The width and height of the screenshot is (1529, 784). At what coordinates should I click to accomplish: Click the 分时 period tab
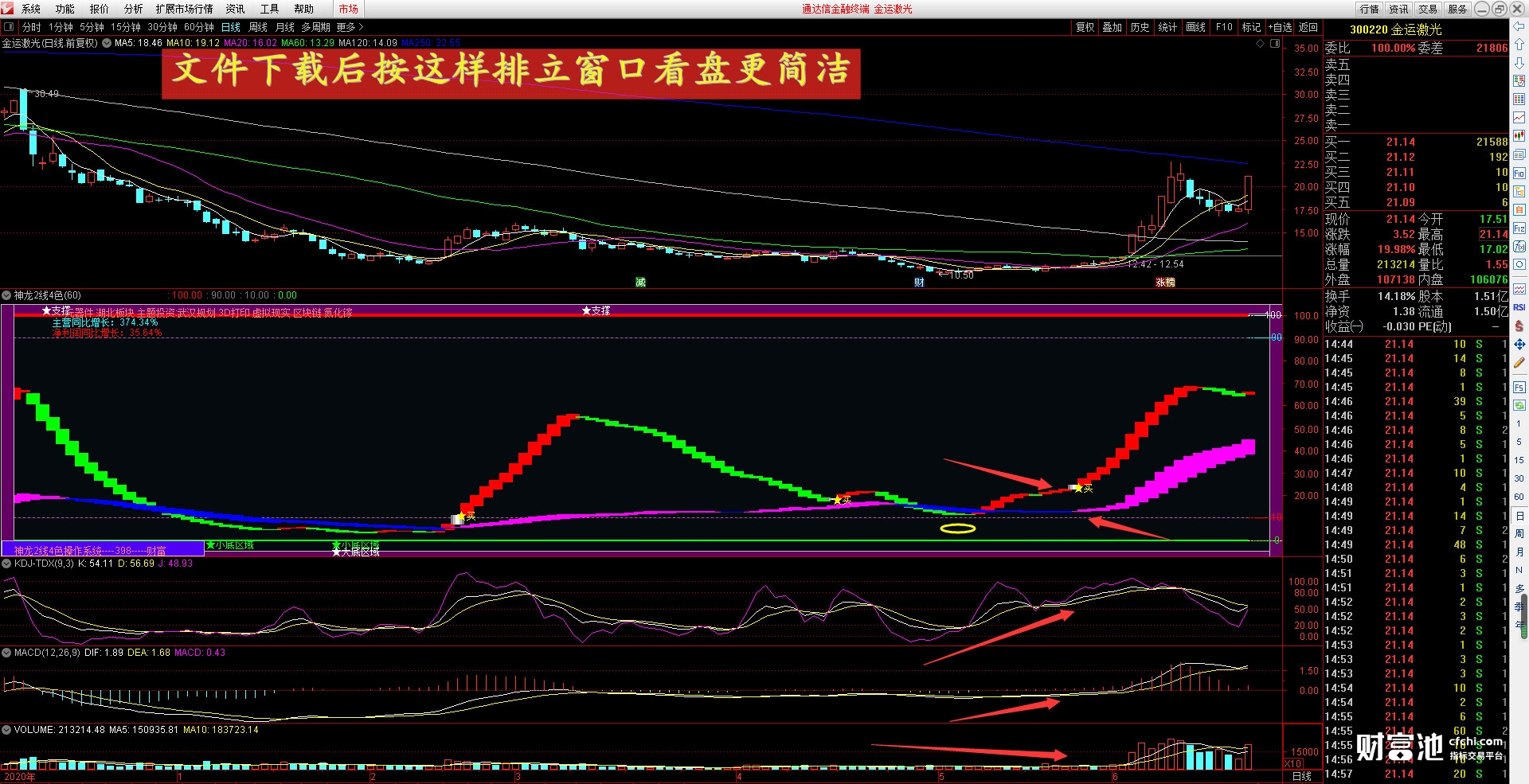coord(32,27)
